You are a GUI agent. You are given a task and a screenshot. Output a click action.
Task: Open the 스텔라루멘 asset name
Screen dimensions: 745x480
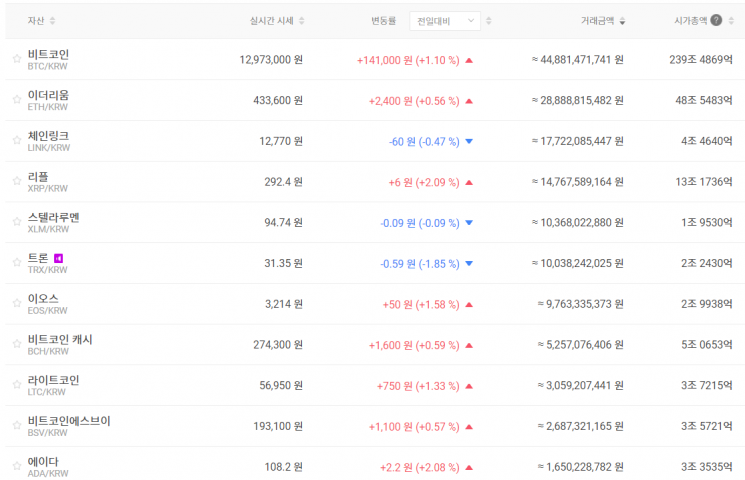point(53,217)
